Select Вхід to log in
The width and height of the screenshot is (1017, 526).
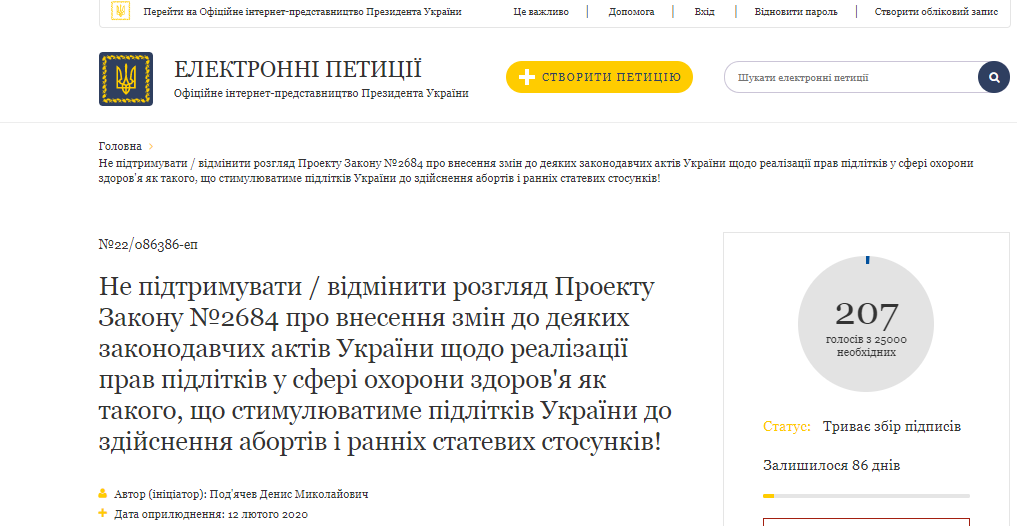click(704, 12)
